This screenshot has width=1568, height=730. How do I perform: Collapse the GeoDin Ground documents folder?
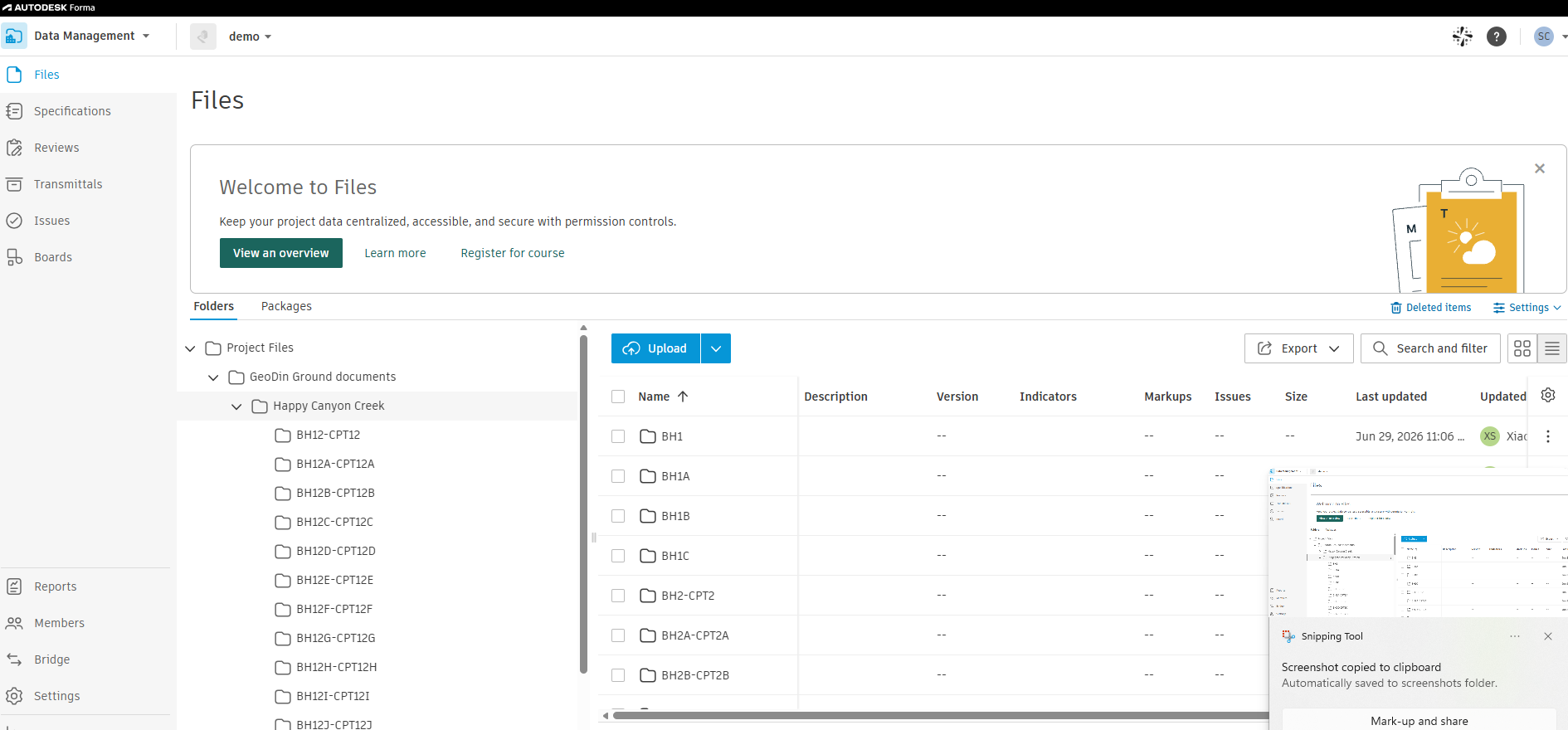coord(213,377)
